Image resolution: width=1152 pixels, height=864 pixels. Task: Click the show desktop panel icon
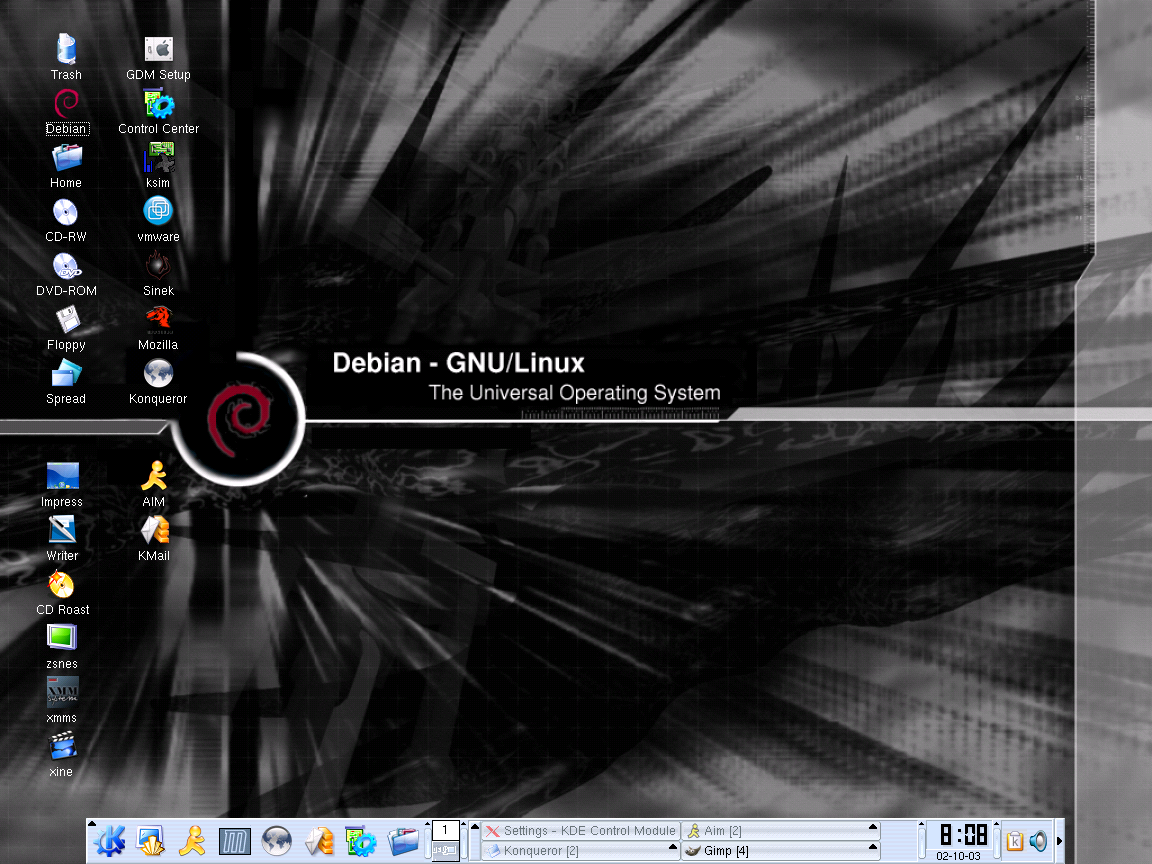151,841
